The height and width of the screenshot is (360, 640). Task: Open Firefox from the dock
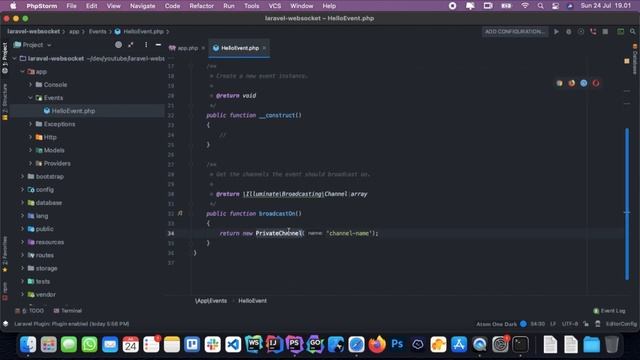[377, 344]
